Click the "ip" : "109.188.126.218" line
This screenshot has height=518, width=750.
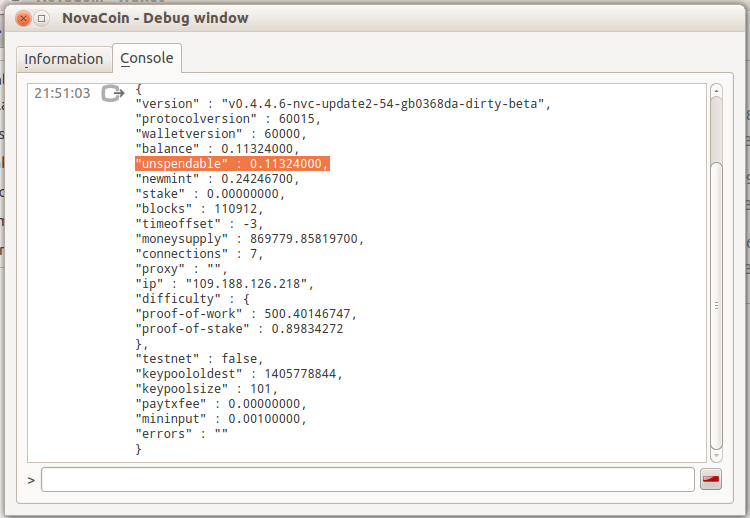224,284
